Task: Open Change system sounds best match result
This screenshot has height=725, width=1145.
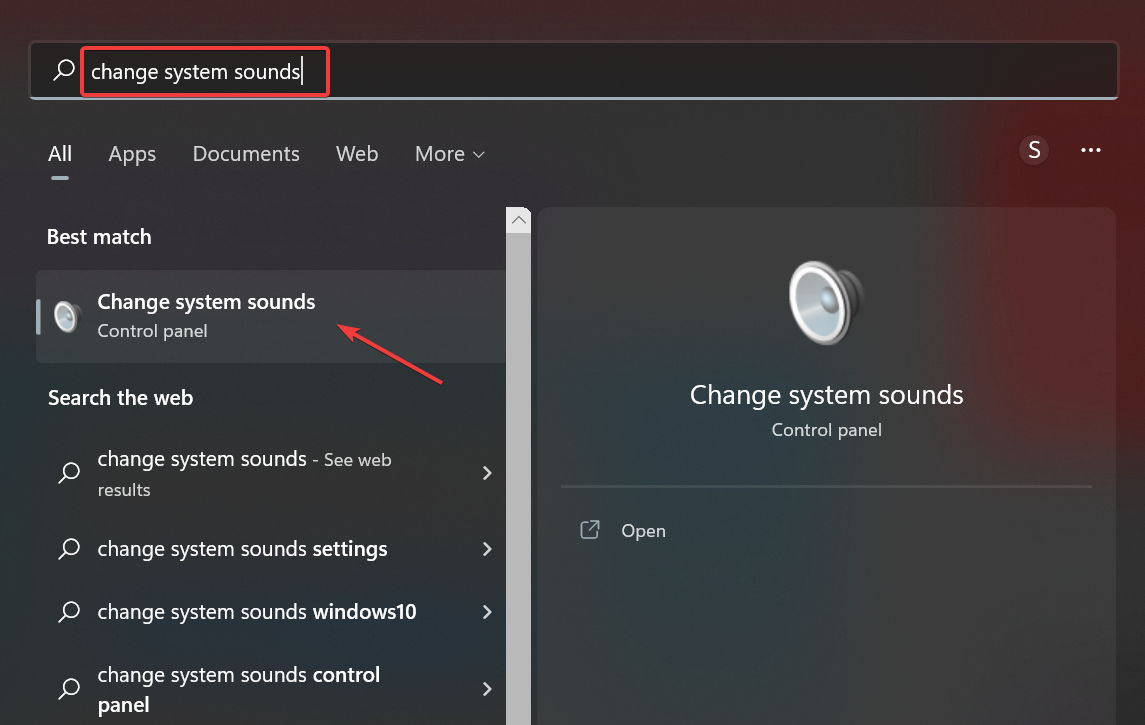Action: point(206,315)
